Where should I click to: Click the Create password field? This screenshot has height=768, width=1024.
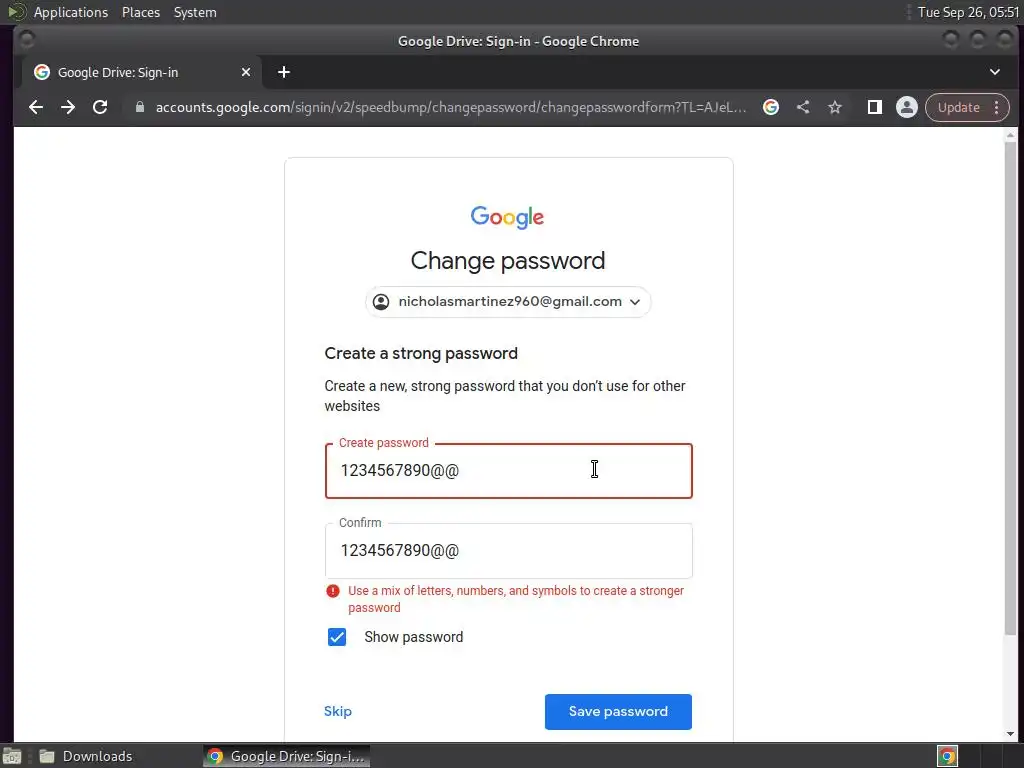509,471
